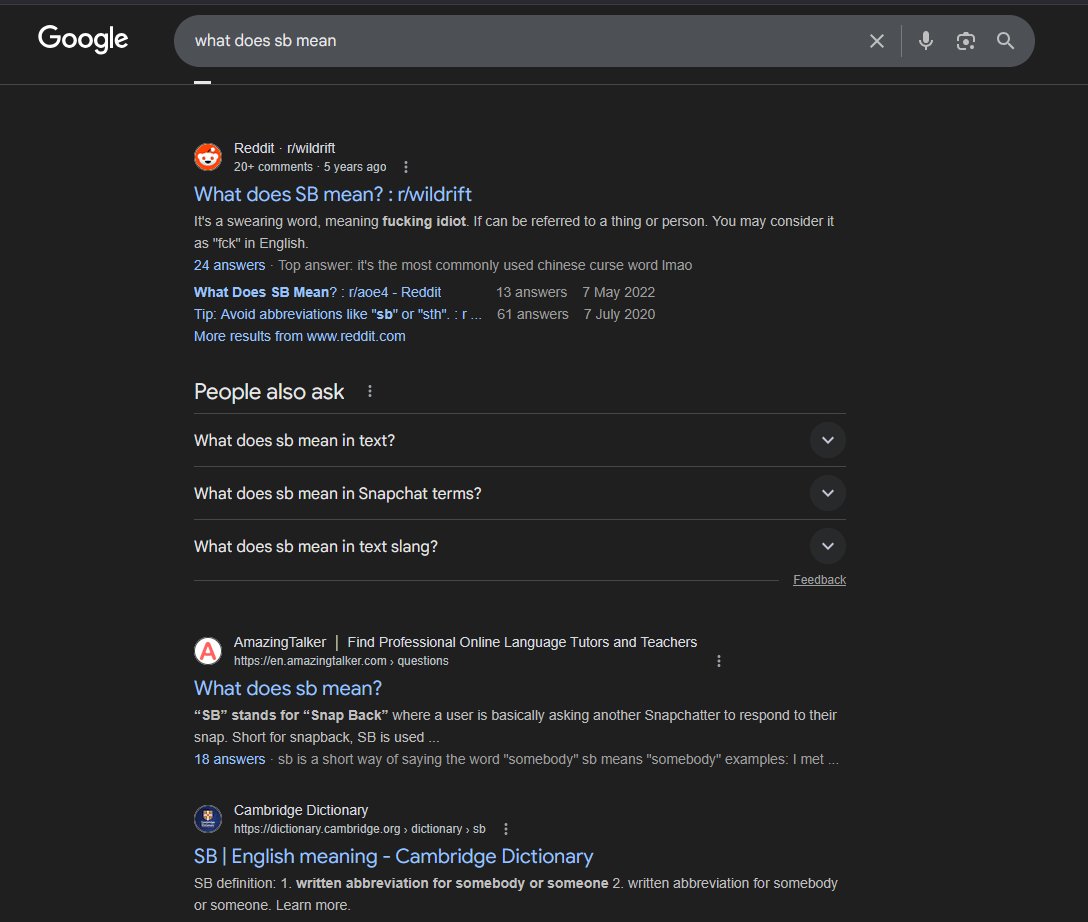This screenshot has height=922, width=1088.
Task: Click the '7 May 2022' date
Action: [619, 292]
